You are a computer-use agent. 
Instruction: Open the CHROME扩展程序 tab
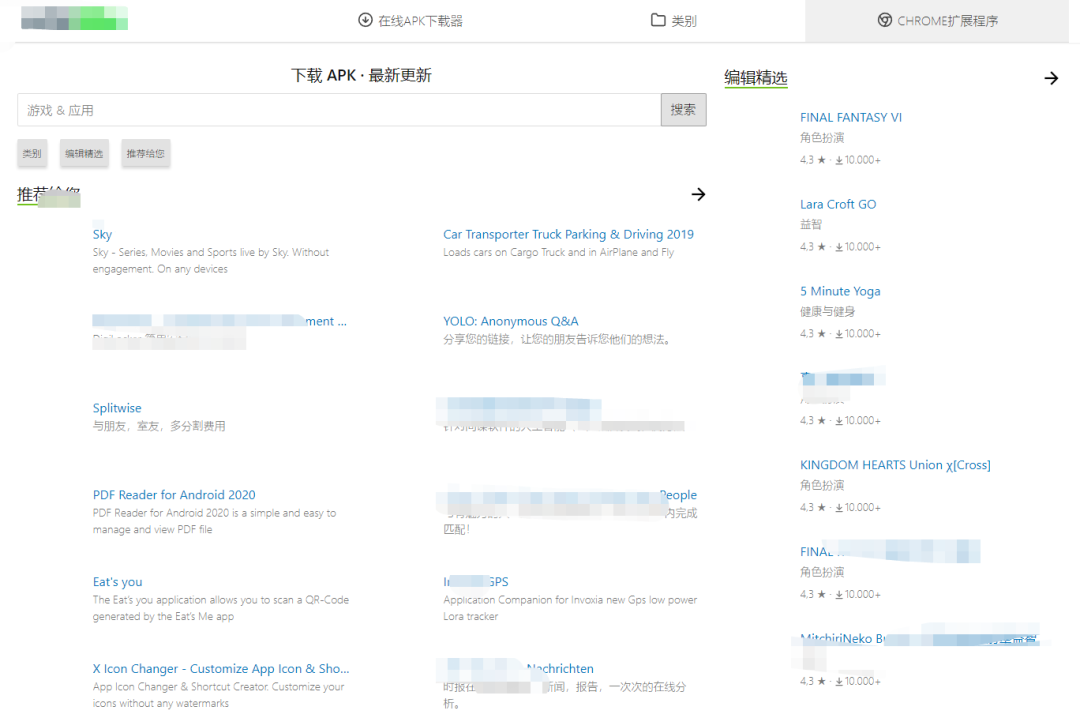point(941,21)
